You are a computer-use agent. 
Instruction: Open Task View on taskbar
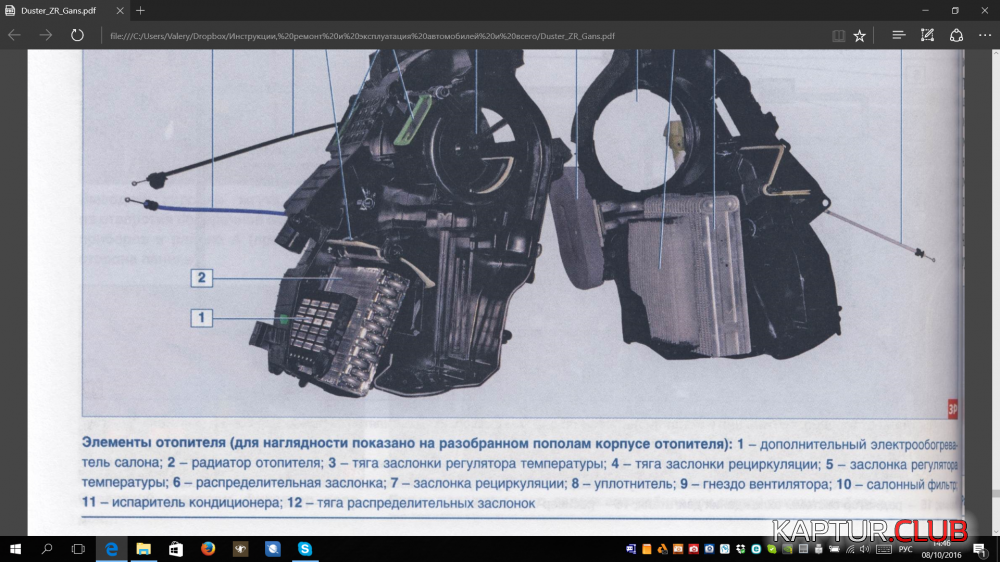coord(78,549)
